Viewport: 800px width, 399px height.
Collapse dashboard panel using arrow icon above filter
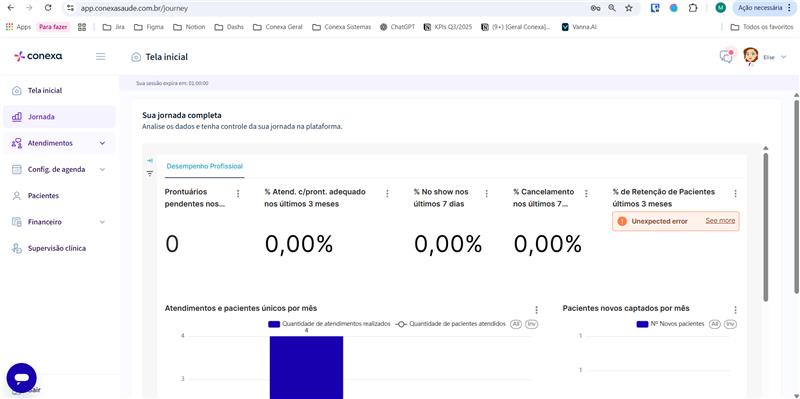click(x=149, y=161)
